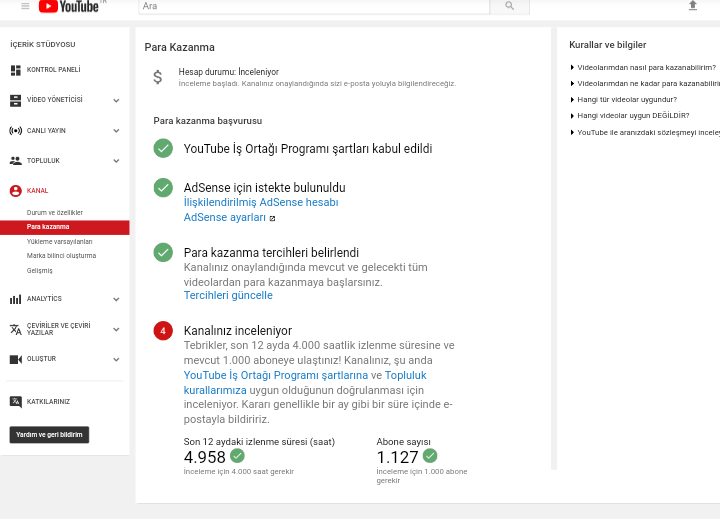Expand Çeviriler ve Çeviri Yazılar section
The height and width of the screenshot is (519, 720).
click(x=116, y=329)
